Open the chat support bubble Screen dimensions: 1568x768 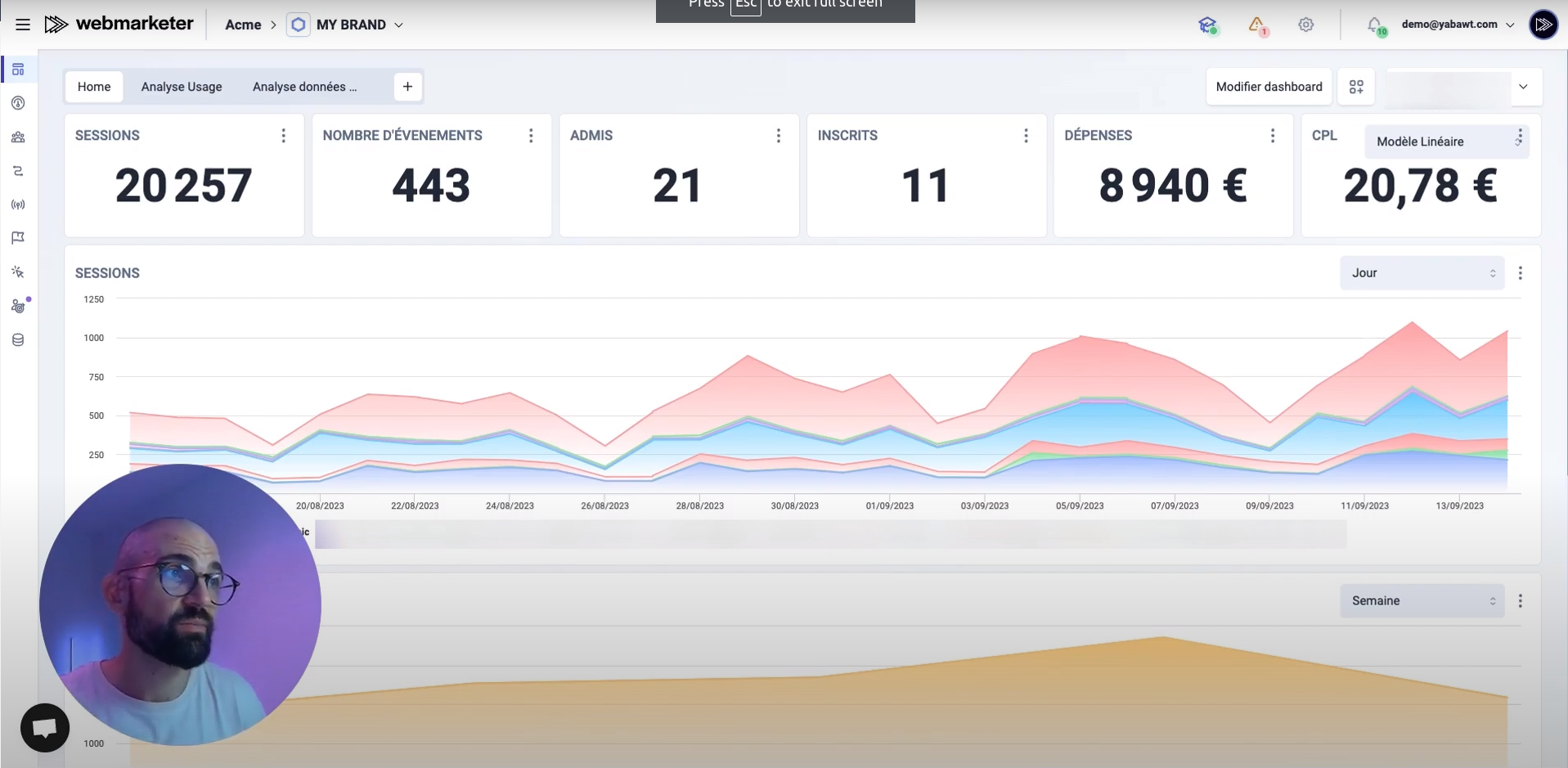pos(45,727)
